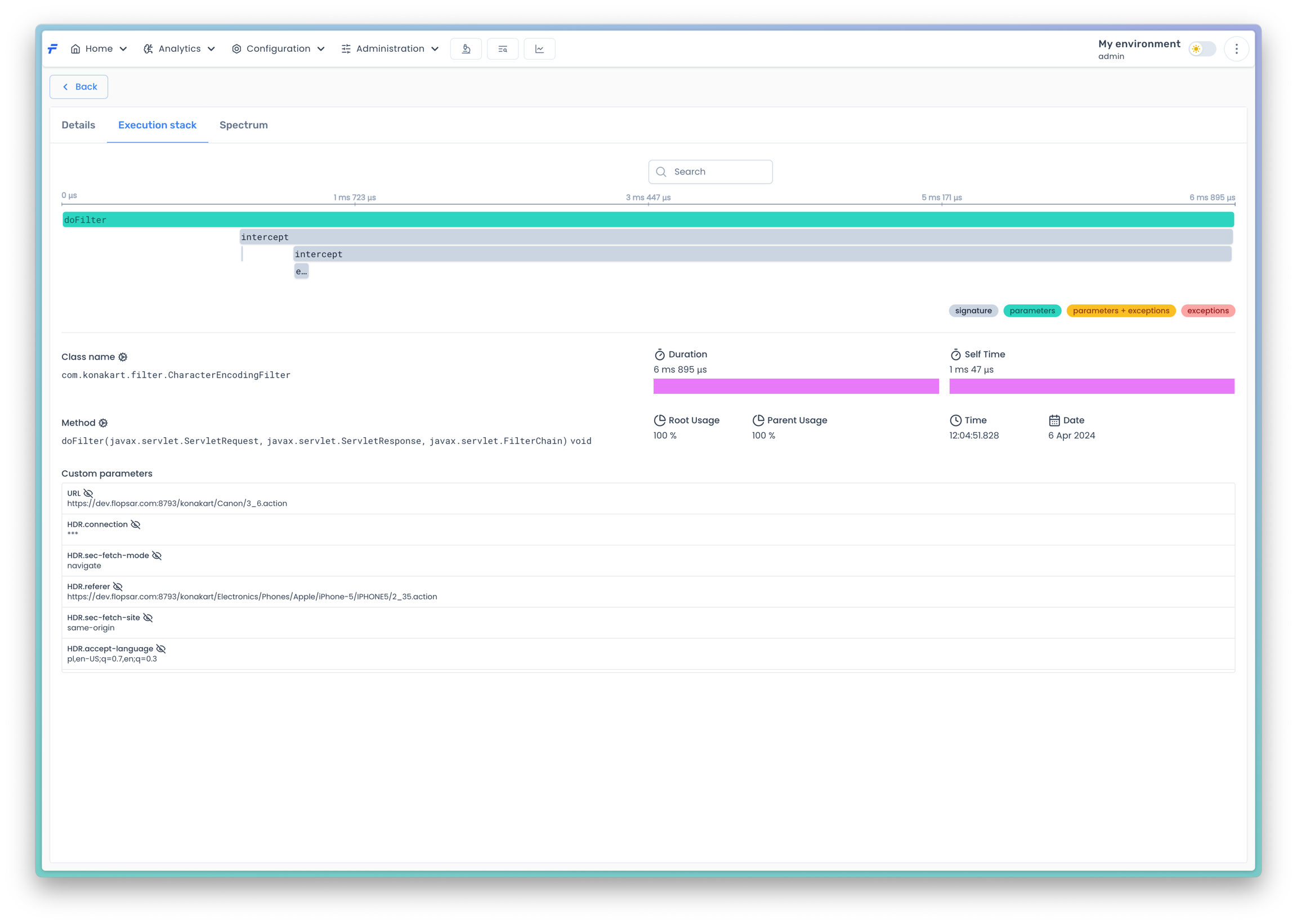
Task: Open the list search icon button
Action: click(x=503, y=49)
